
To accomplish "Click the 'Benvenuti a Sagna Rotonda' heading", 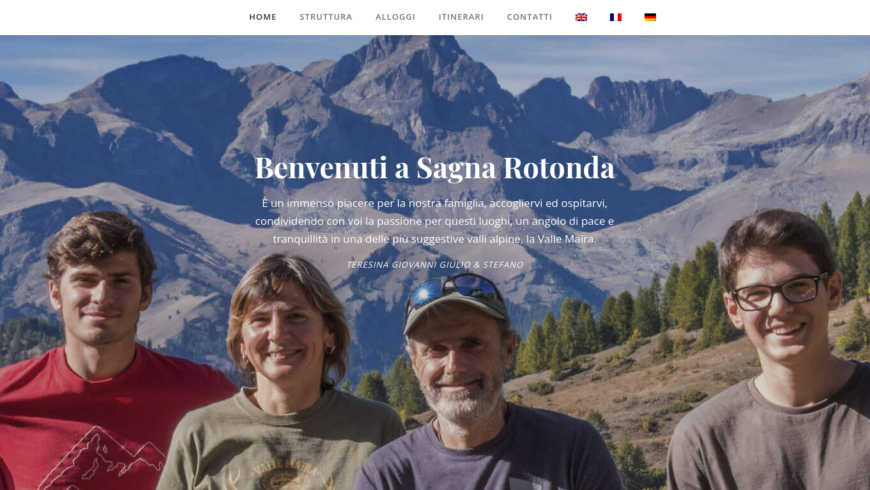I will [x=434, y=168].
